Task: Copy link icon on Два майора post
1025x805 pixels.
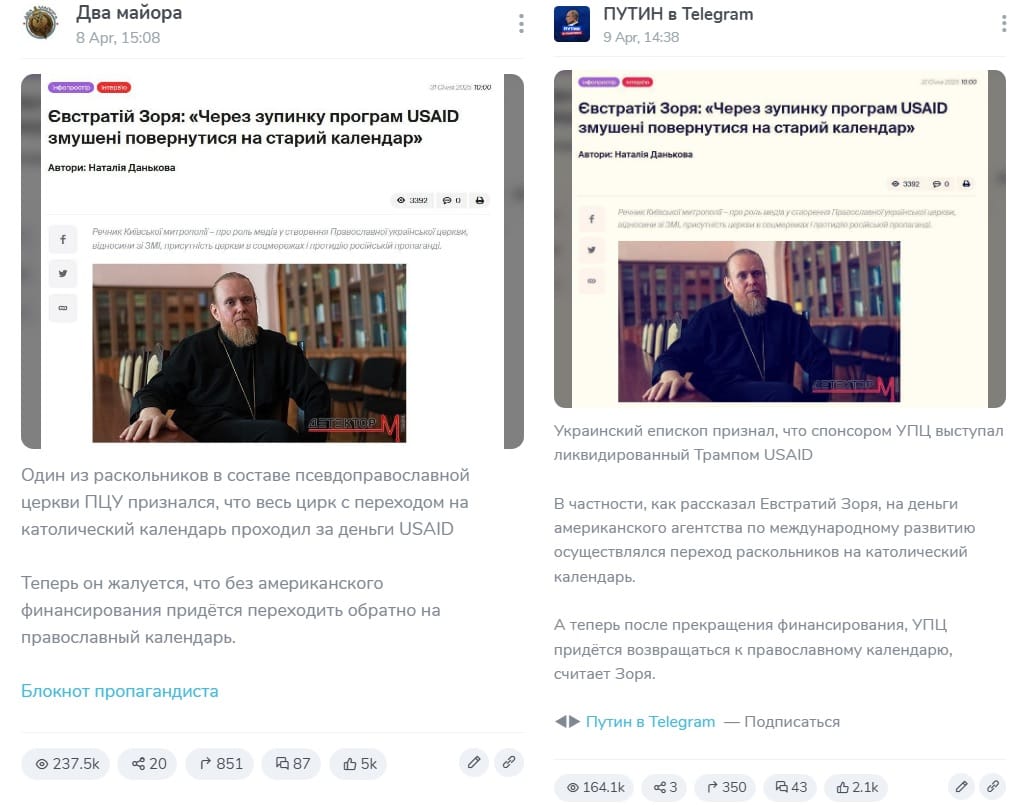Action: coord(509,762)
